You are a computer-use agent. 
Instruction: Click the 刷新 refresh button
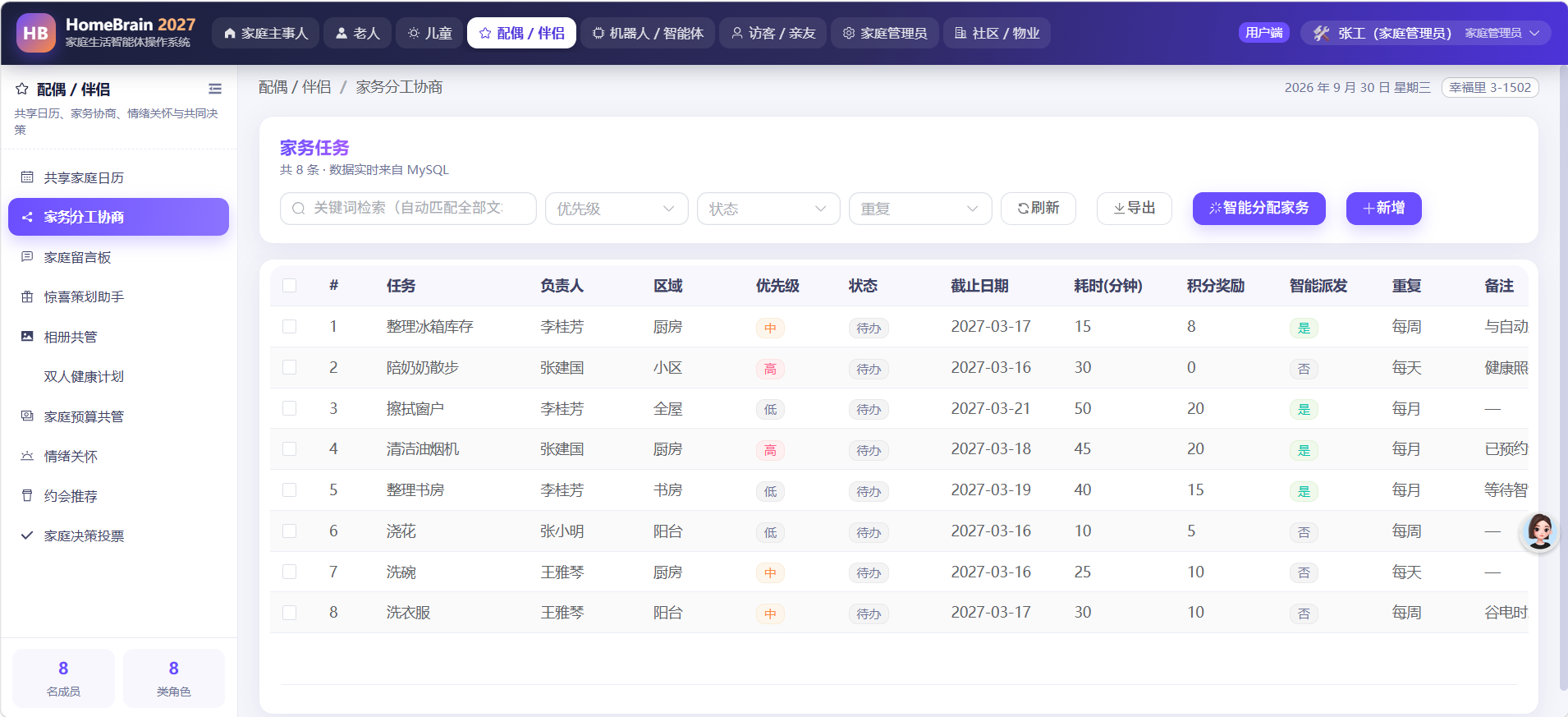1038,209
